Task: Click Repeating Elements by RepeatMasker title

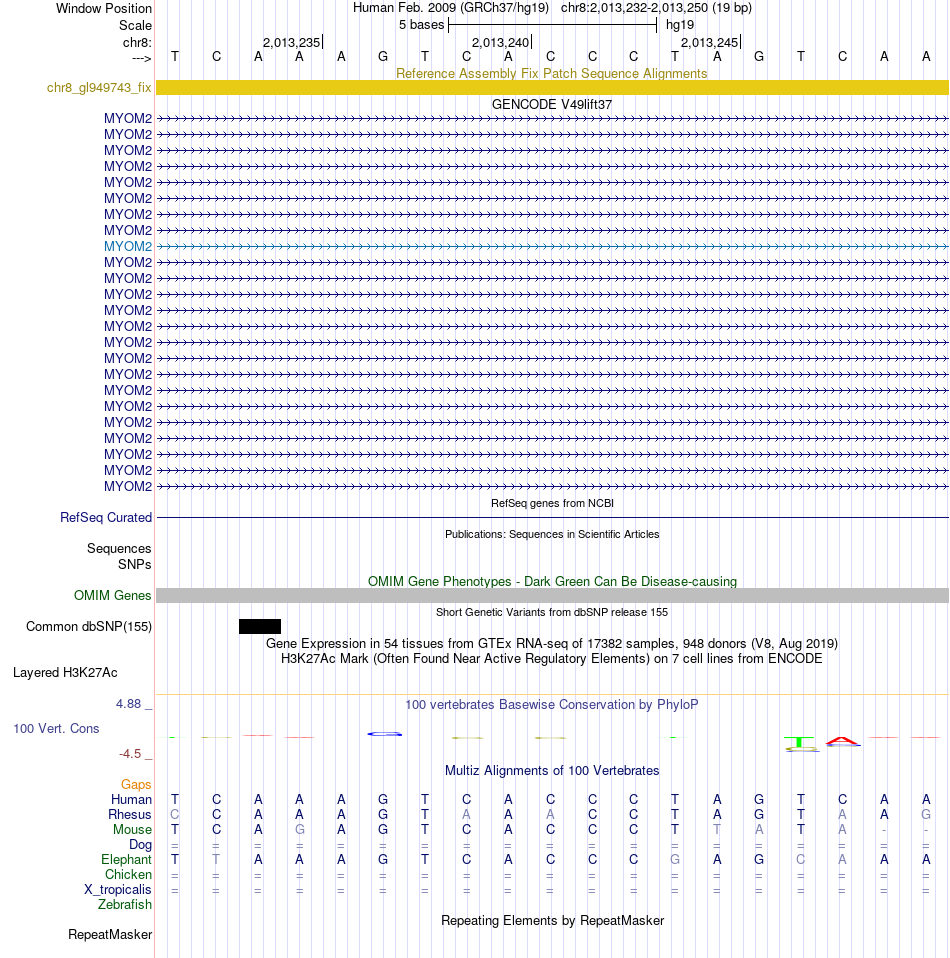Action: click(x=552, y=921)
